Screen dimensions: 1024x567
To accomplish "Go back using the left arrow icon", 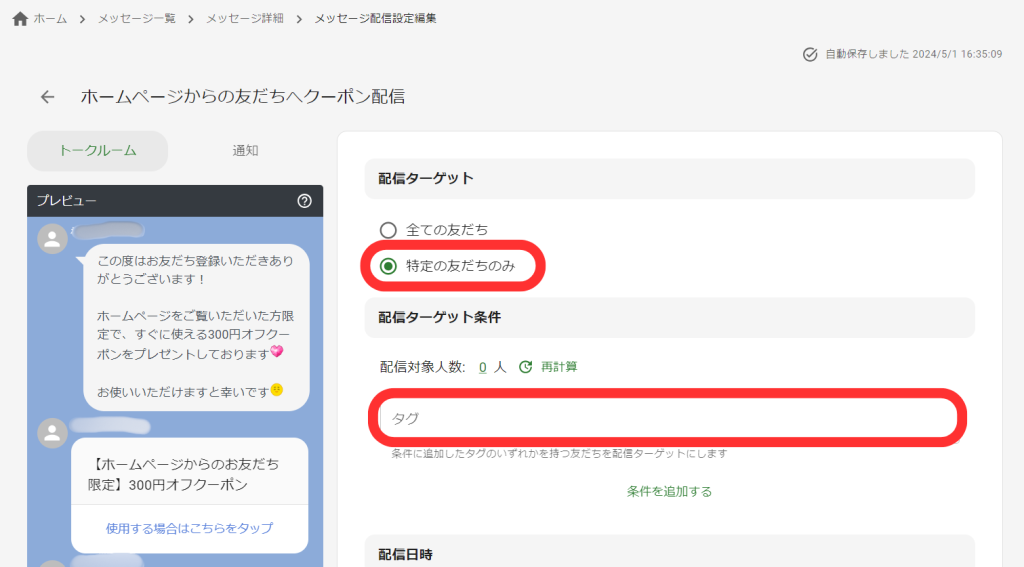I will tap(48, 97).
